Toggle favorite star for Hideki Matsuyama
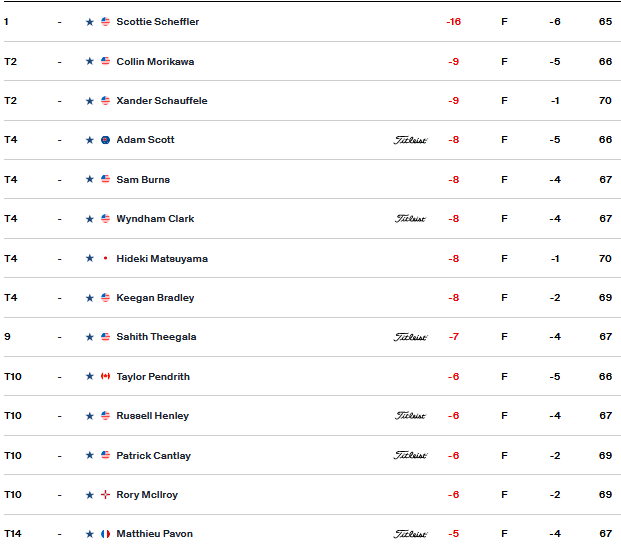Viewport: 621px width, 550px height. pos(90,259)
